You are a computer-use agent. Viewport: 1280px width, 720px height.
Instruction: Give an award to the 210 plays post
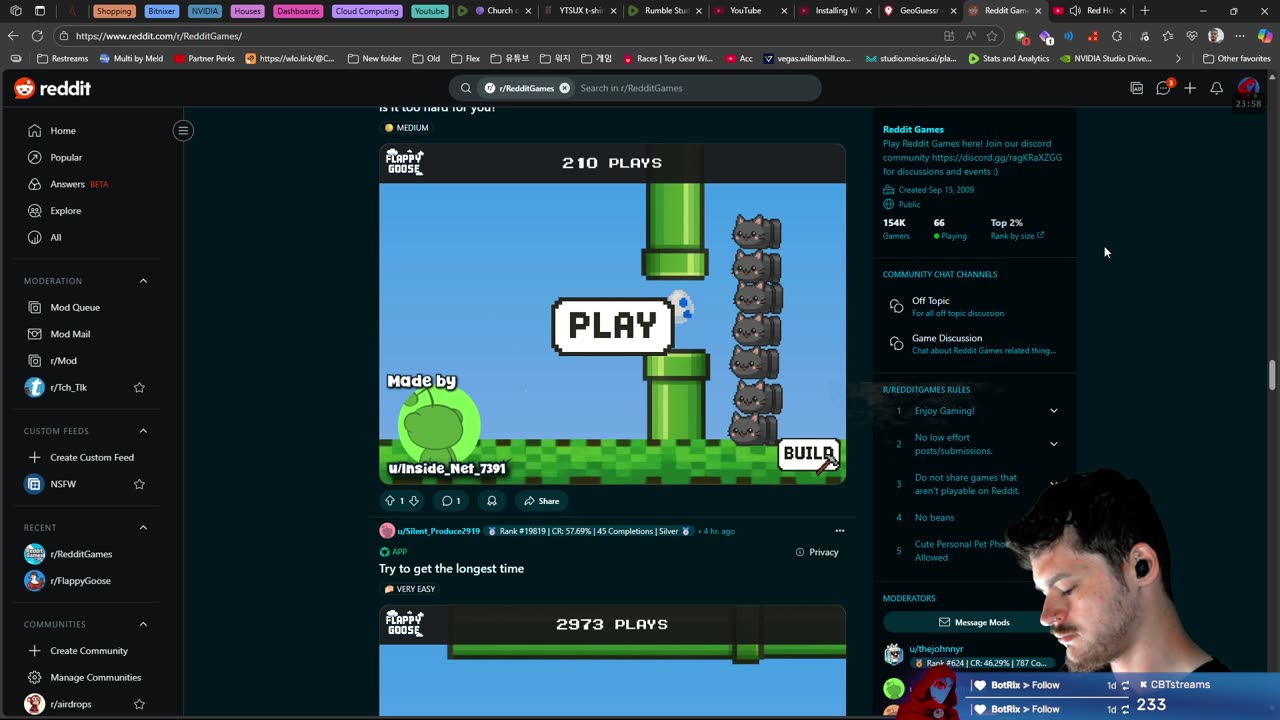point(492,501)
